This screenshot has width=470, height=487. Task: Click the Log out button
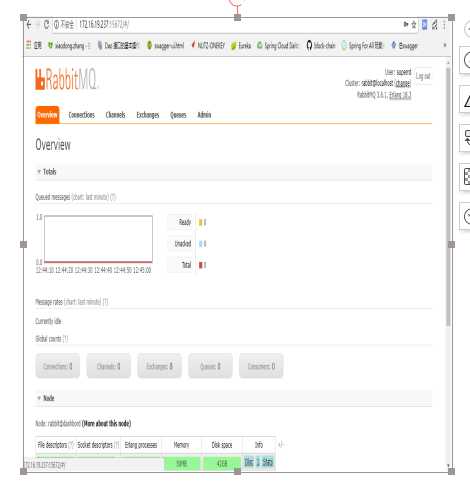click(423, 76)
